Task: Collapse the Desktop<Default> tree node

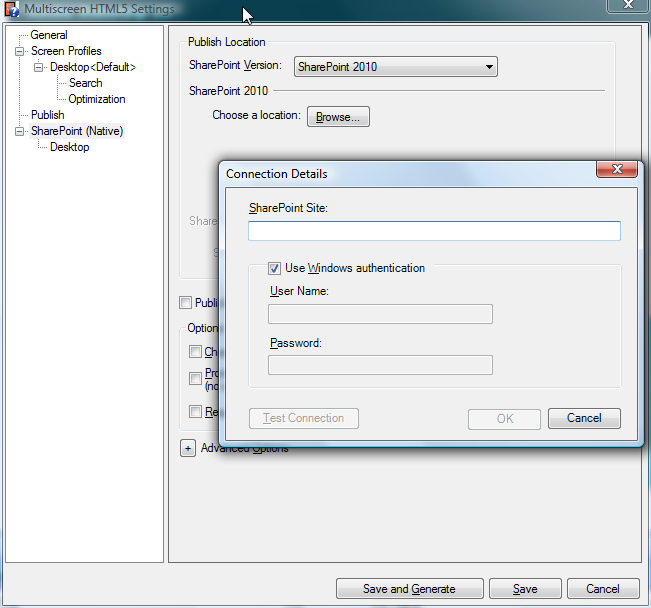Action: [39, 67]
